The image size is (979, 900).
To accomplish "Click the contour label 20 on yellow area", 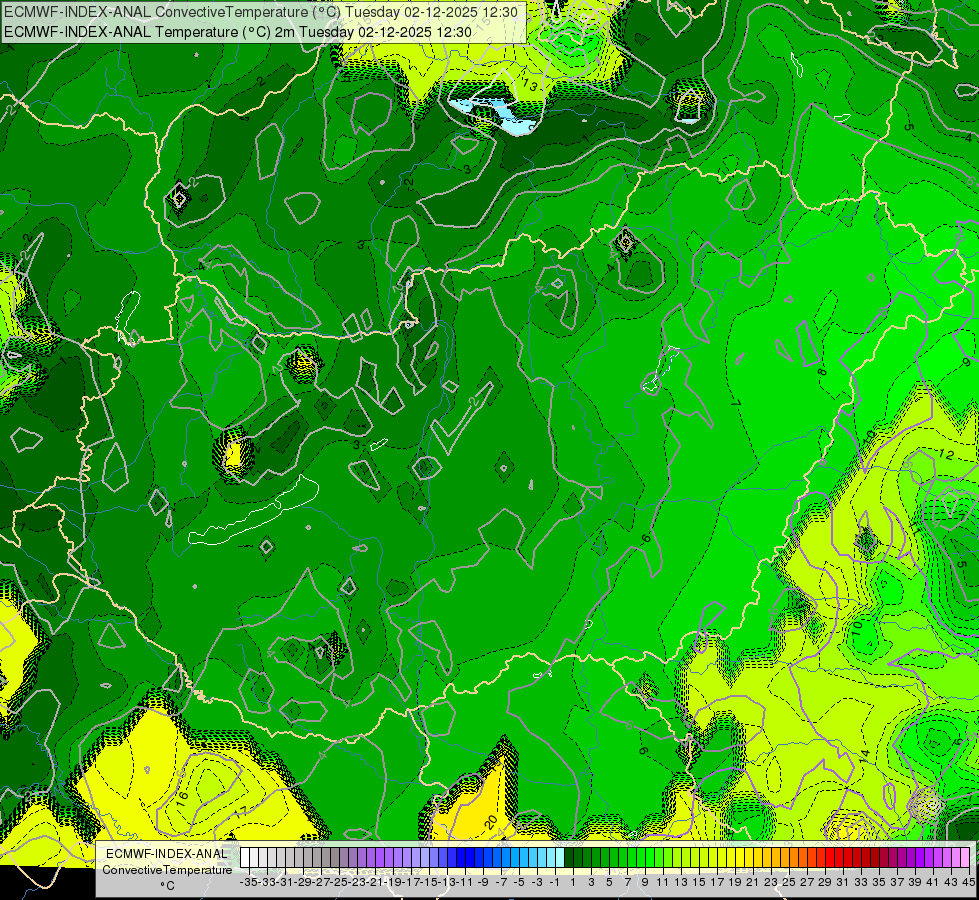I will [x=491, y=820].
